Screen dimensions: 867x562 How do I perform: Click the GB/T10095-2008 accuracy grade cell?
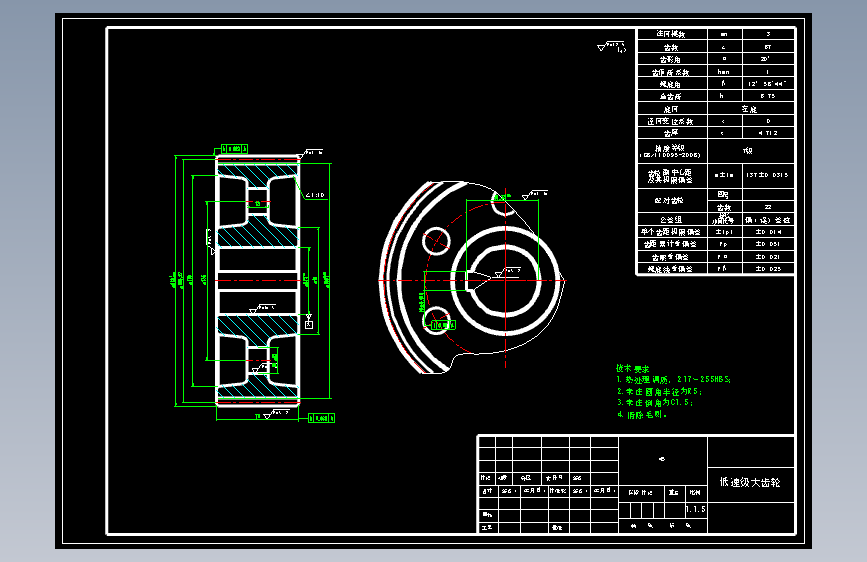(672, 151)
